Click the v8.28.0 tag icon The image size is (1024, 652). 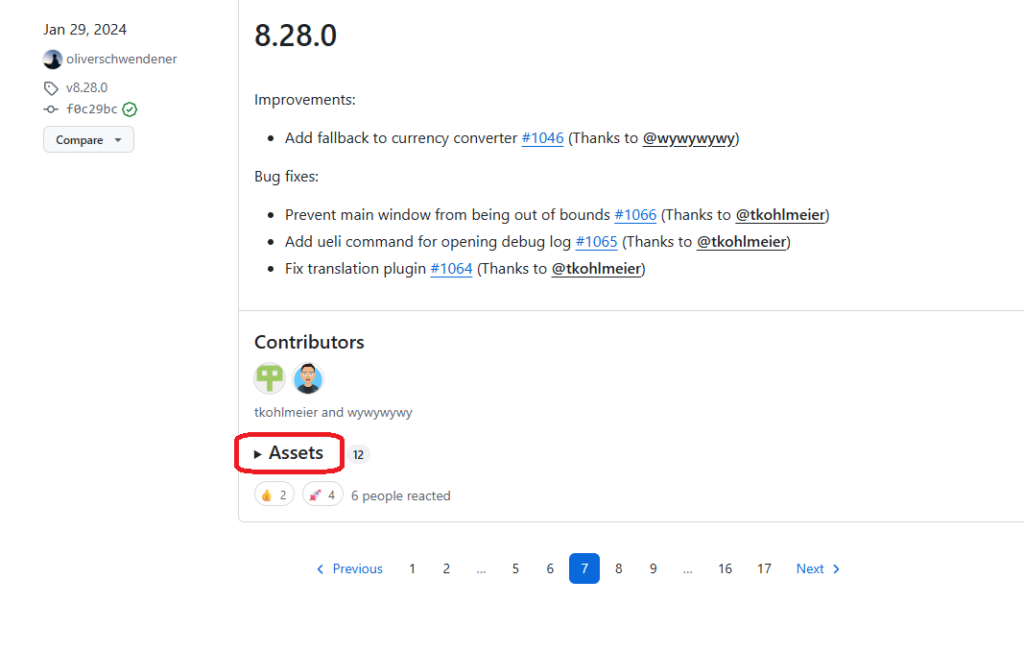pos(52,88)
